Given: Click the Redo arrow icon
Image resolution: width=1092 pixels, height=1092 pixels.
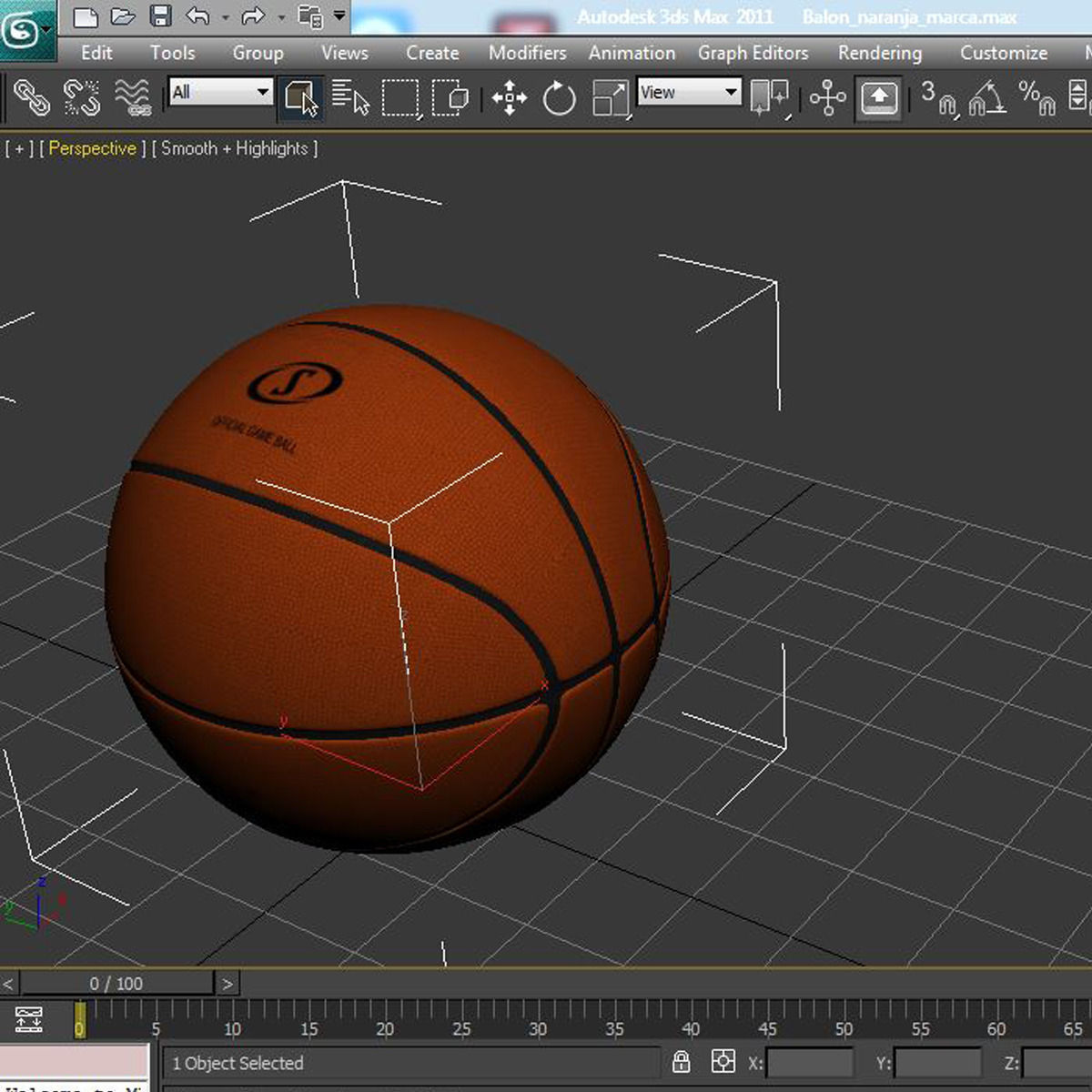Looking at the screenshot, I should (253, 16).
